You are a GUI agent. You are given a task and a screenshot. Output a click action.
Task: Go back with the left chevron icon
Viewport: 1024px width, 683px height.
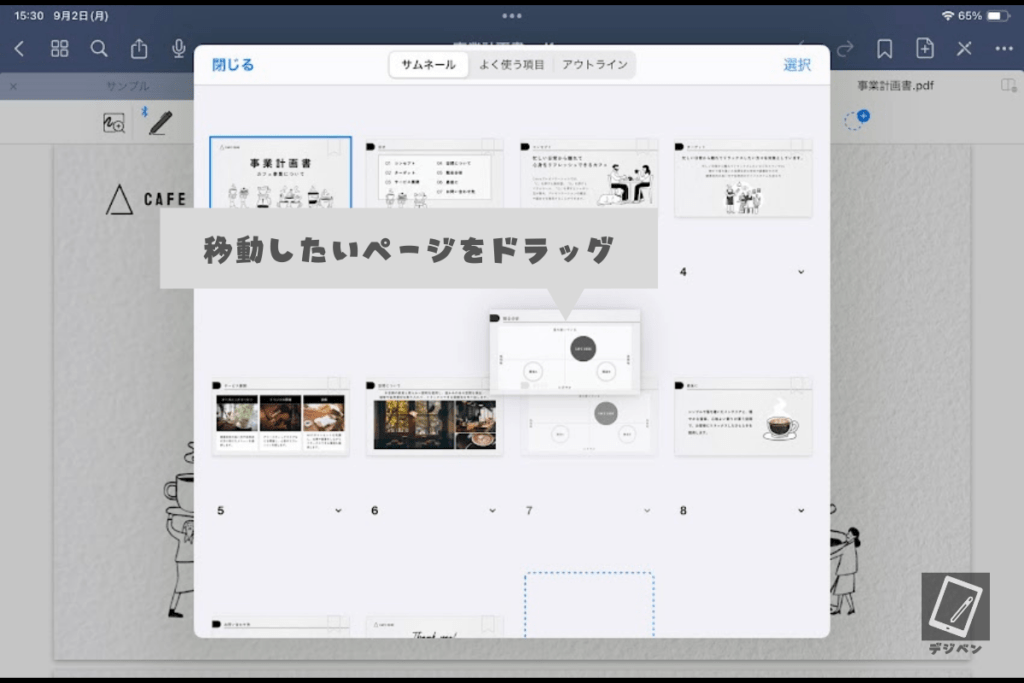tap(20, 49)
